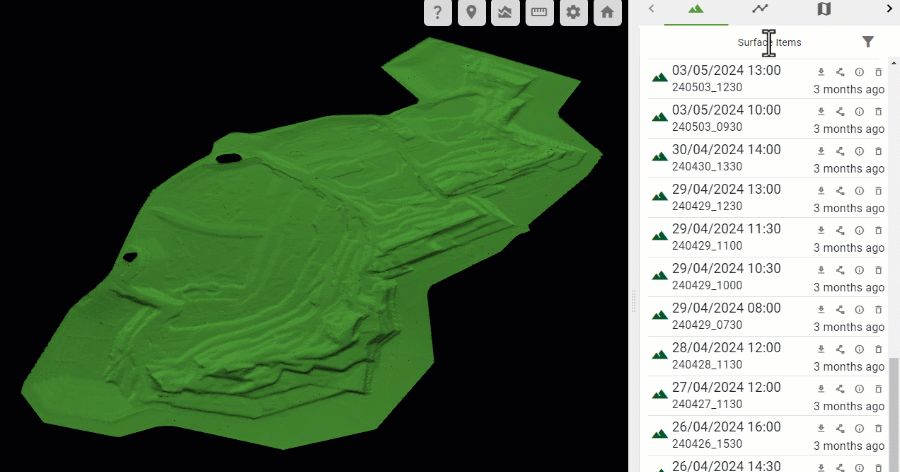
Task: Share surface 240429_1100
Action: (840, 230)
